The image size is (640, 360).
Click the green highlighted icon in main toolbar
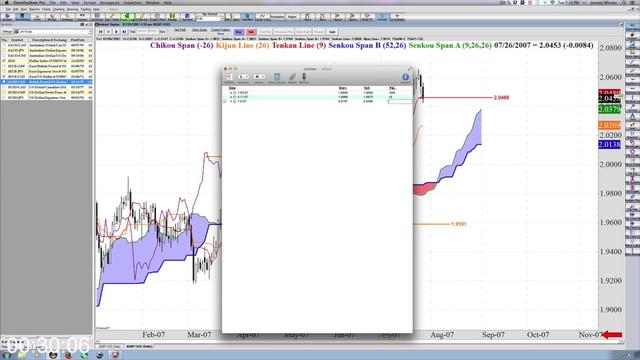click(127, 16)
